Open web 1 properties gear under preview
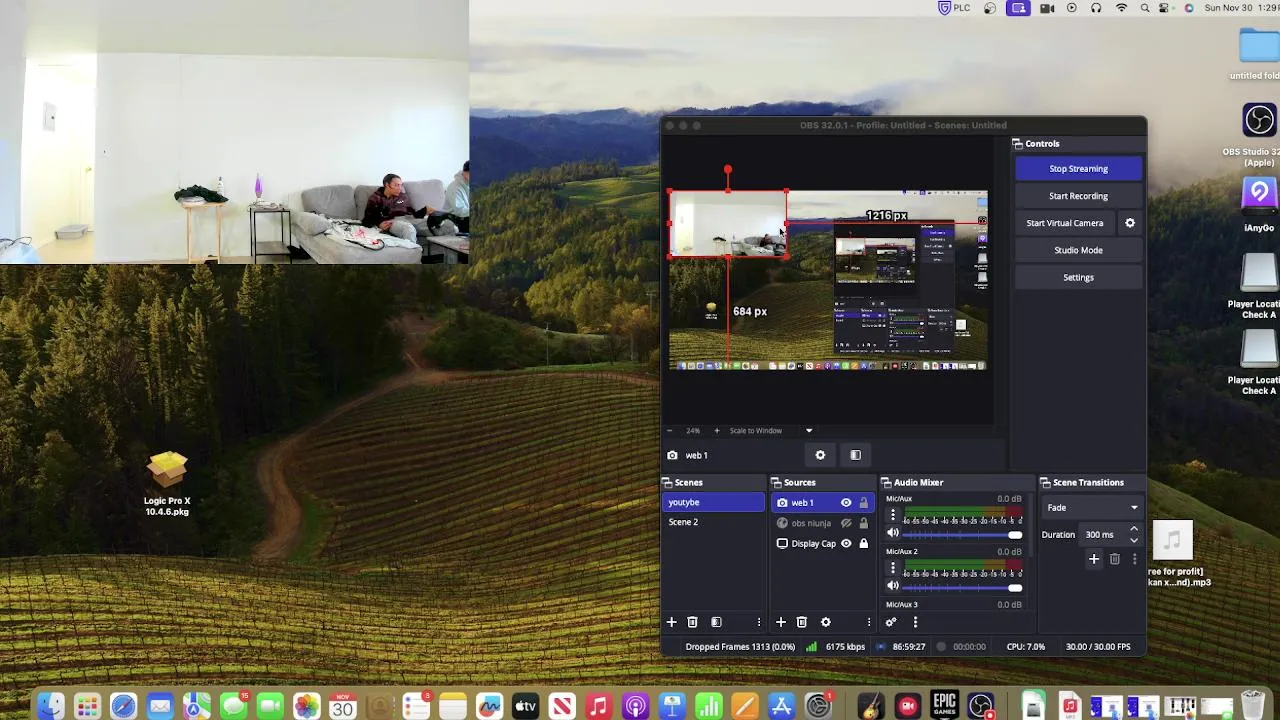This screenshot has width=1280, height=720. [820, 455]
